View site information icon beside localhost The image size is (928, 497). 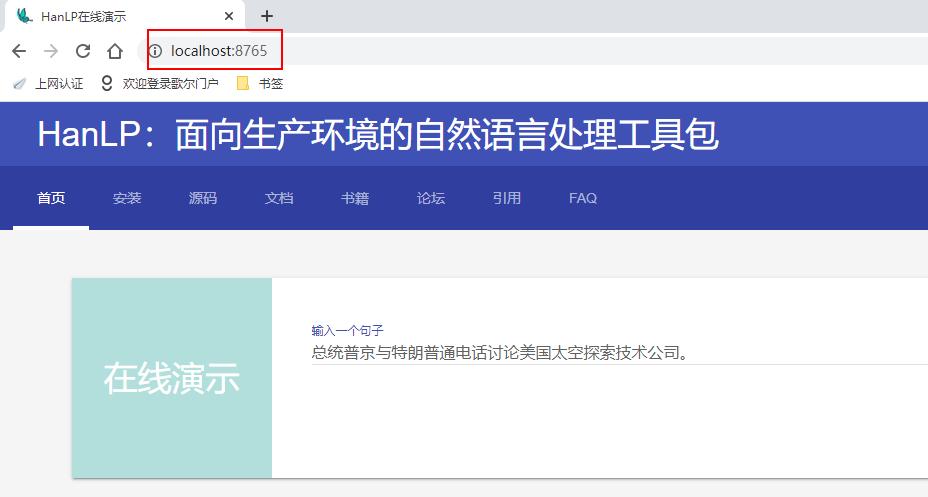tap(155, 51)
